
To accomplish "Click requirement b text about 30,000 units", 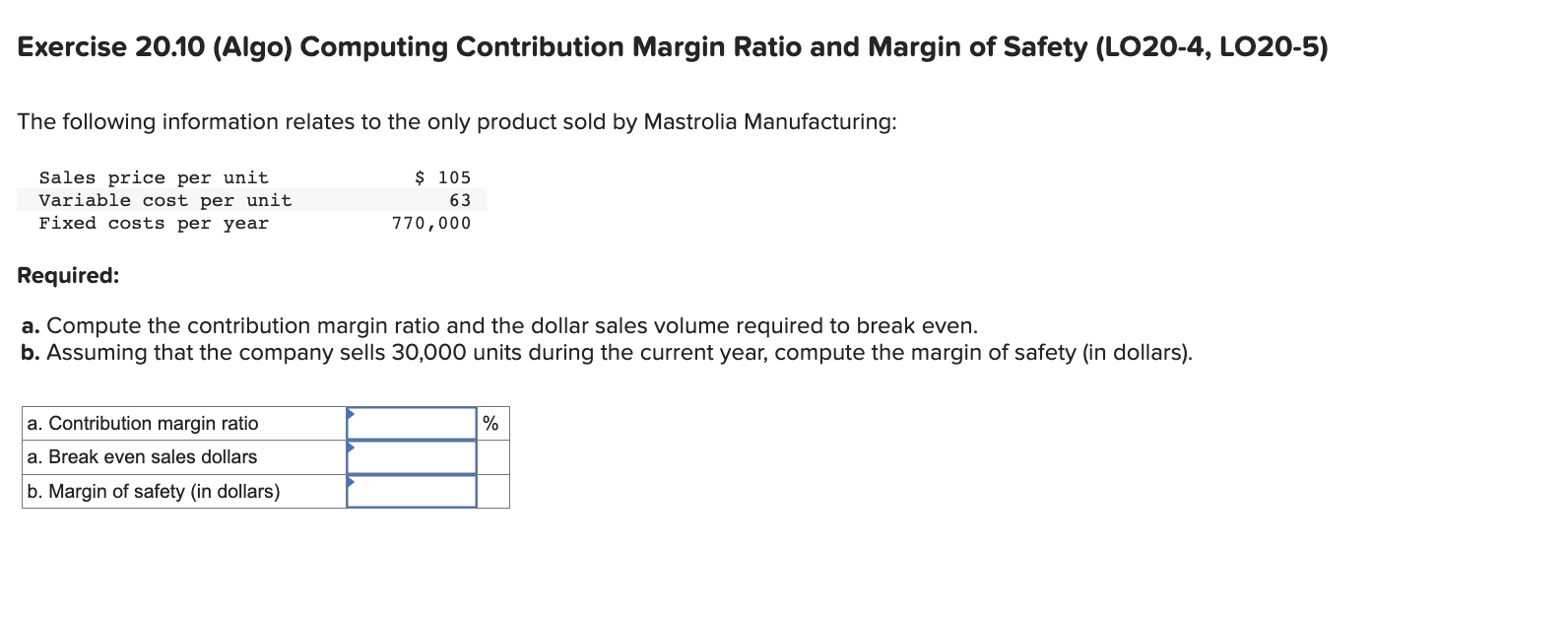I will [607, 353].
